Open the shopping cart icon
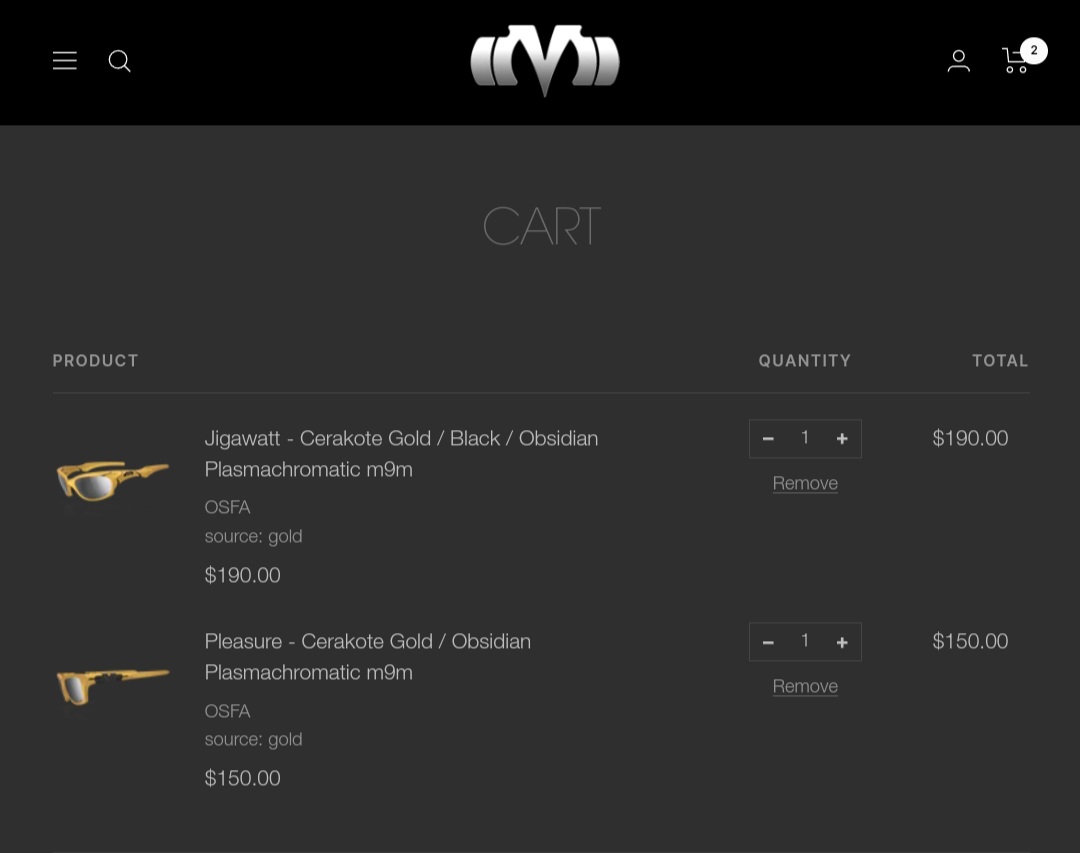The image size is (1080, 853). 1015,62
